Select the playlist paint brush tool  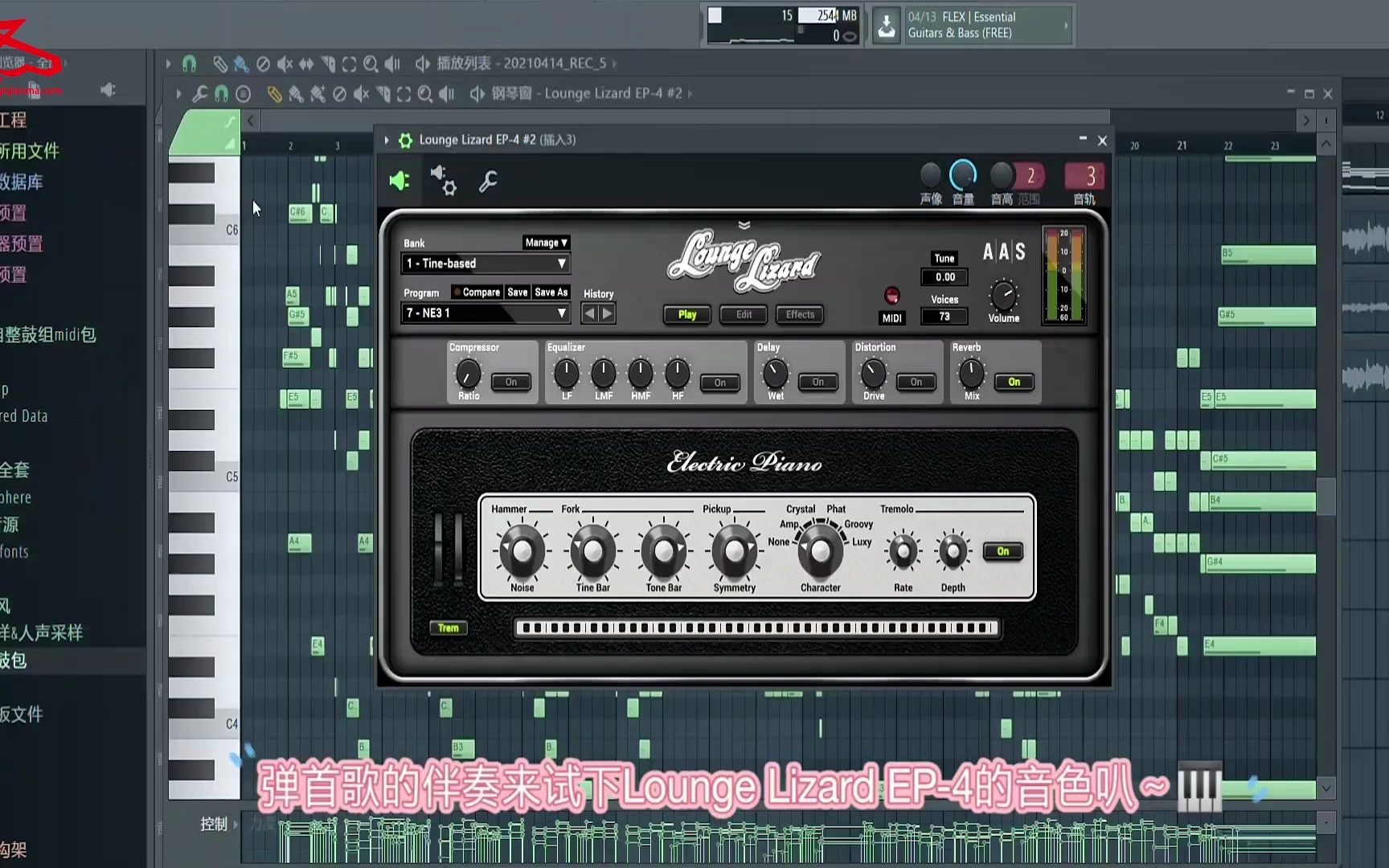pos(240,63)
